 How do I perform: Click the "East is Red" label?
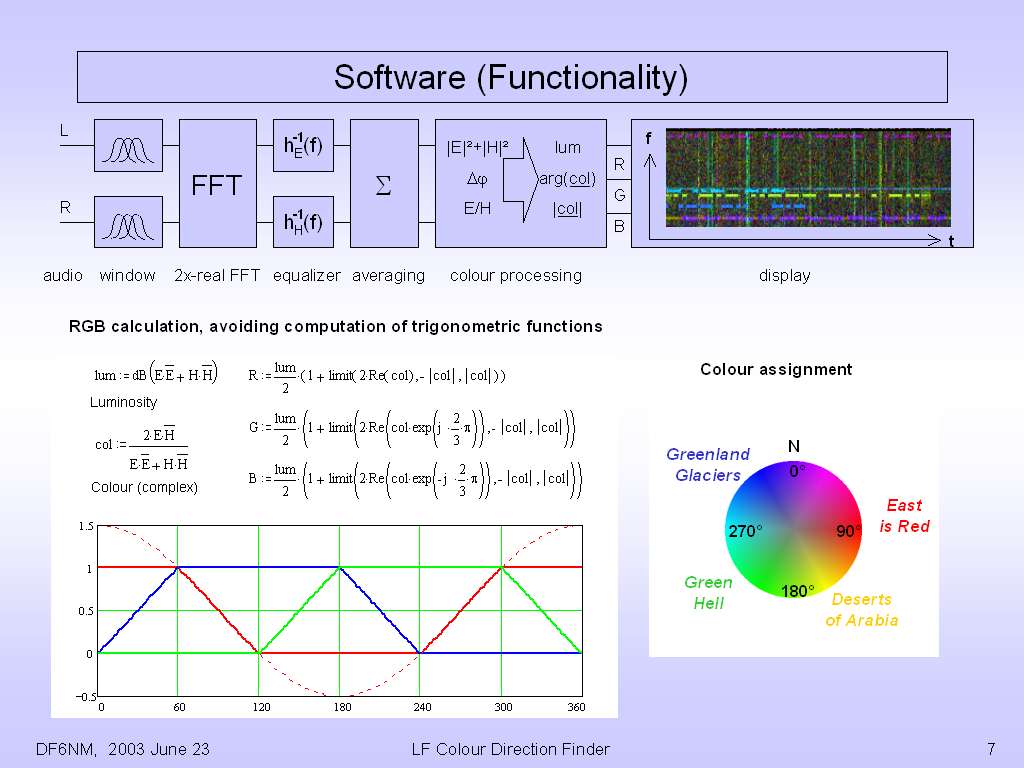904,516
